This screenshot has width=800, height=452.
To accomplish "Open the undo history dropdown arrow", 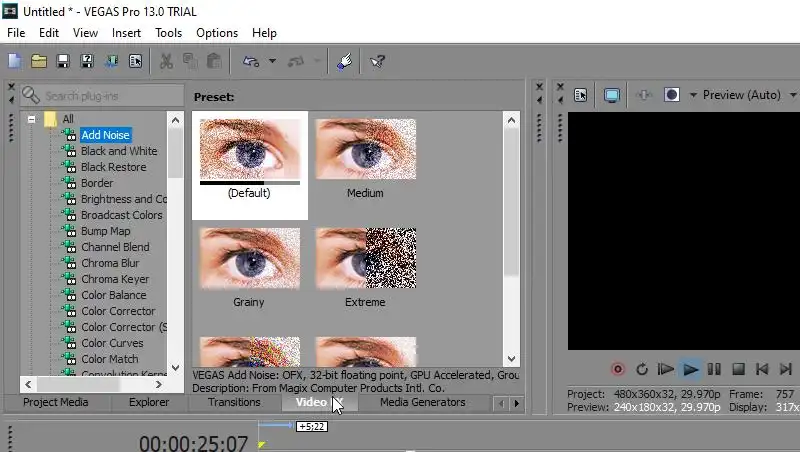I will (x=272, y=62).
